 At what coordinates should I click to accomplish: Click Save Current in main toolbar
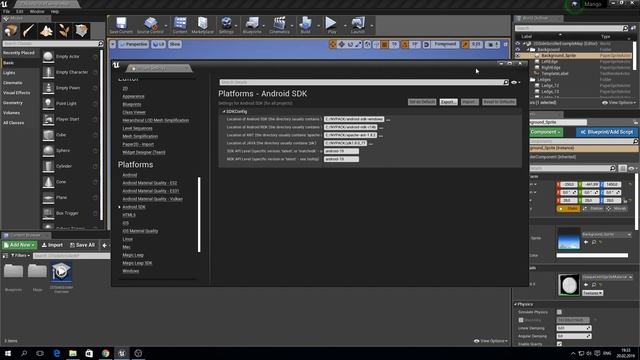pyautogui.click(x=121, y=25)
